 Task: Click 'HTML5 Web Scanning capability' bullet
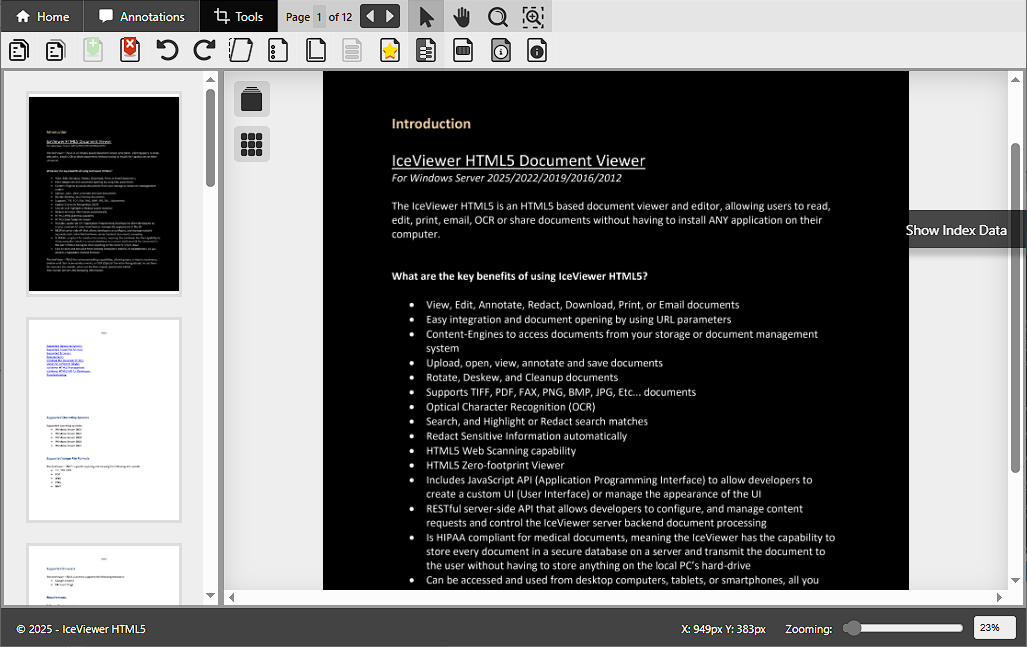500,451
